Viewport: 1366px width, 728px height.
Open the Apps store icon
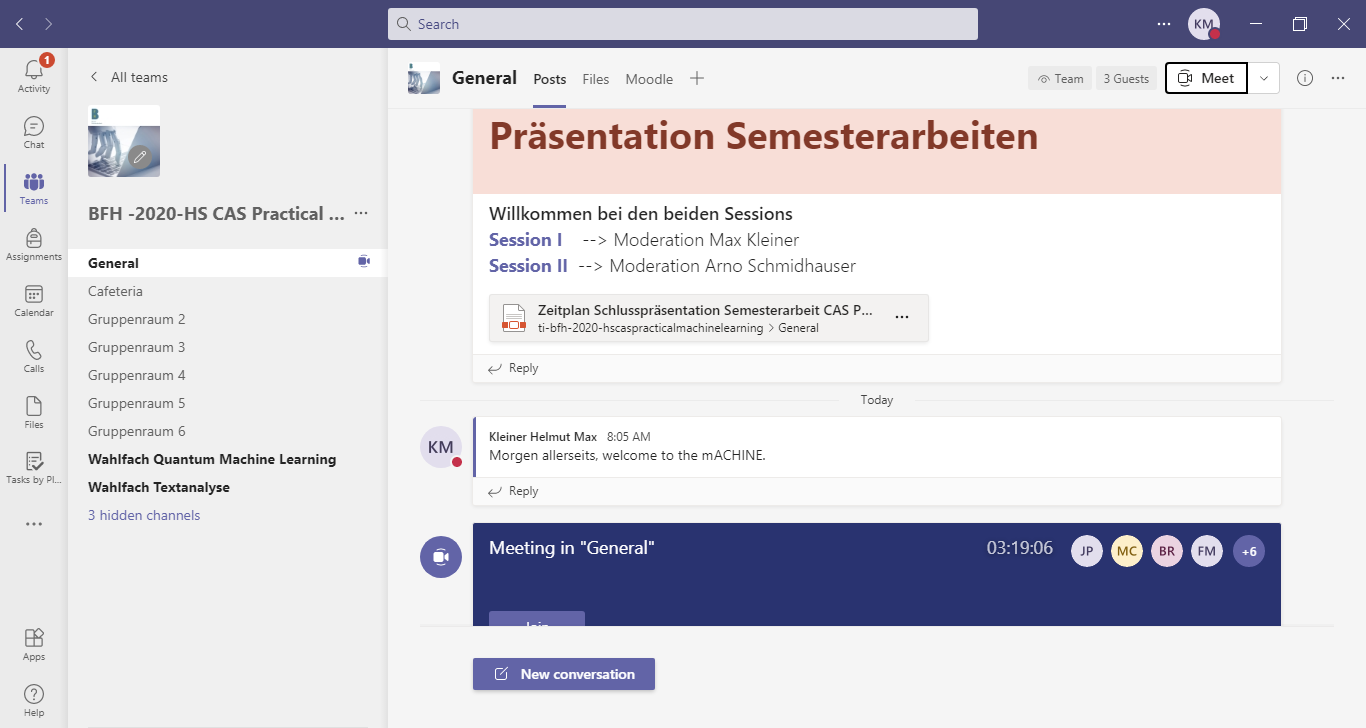[34, 644]
